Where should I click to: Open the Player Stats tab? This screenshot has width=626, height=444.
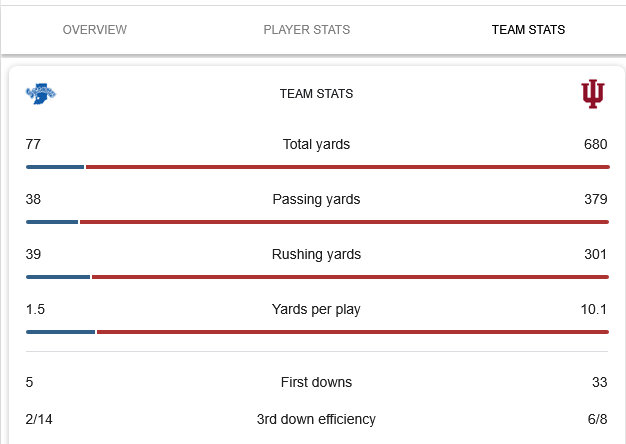(307, 30)
